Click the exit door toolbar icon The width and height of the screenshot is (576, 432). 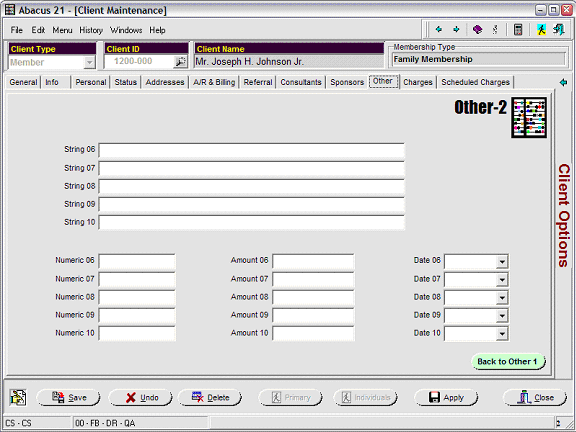559,29
